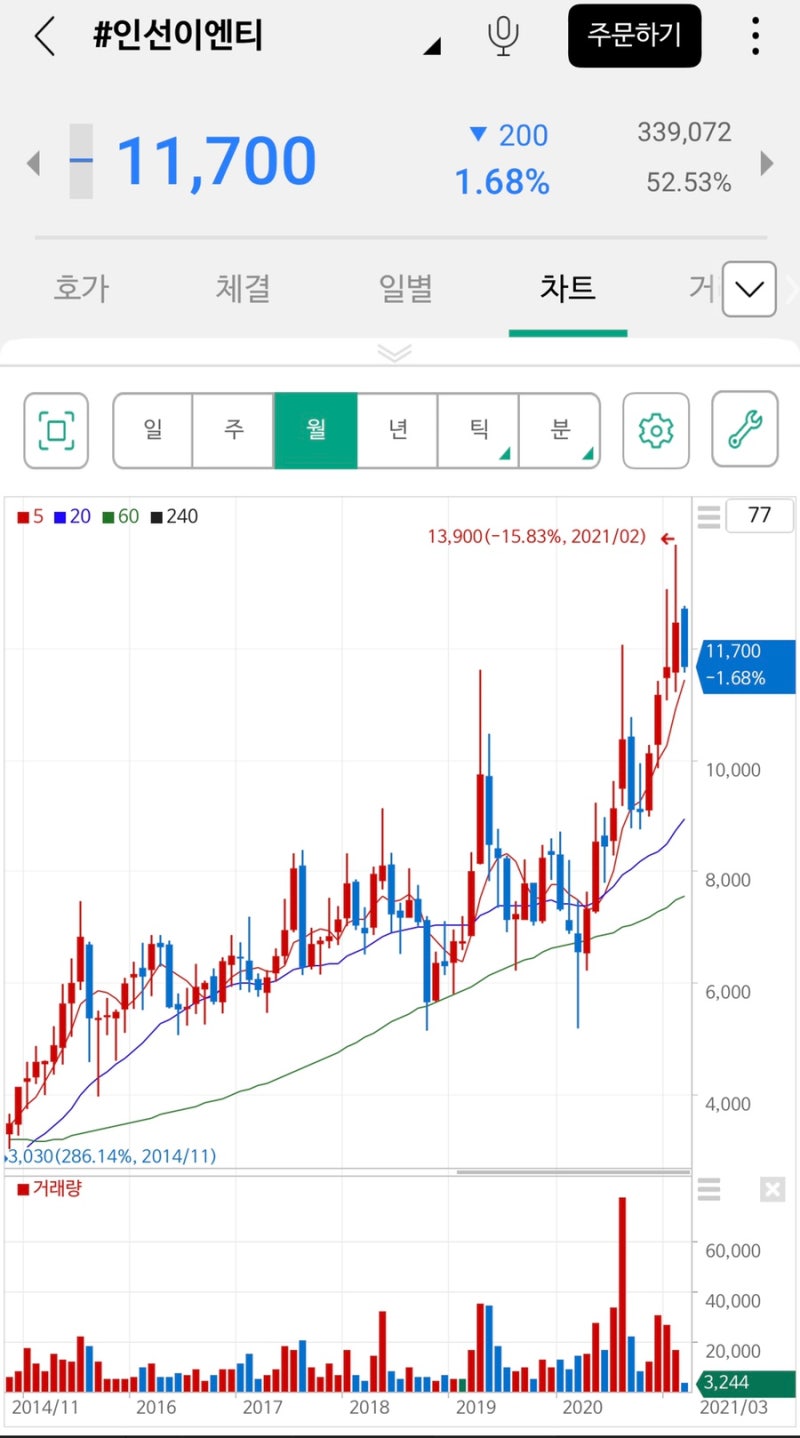
Task: Tap the red 5 moving-average legend
Action: [x=30, y=517]
